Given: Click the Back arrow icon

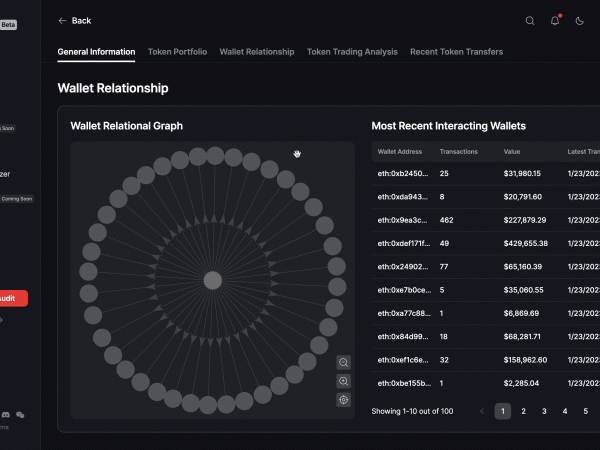Looking at the screenshot, I should 62,21.
